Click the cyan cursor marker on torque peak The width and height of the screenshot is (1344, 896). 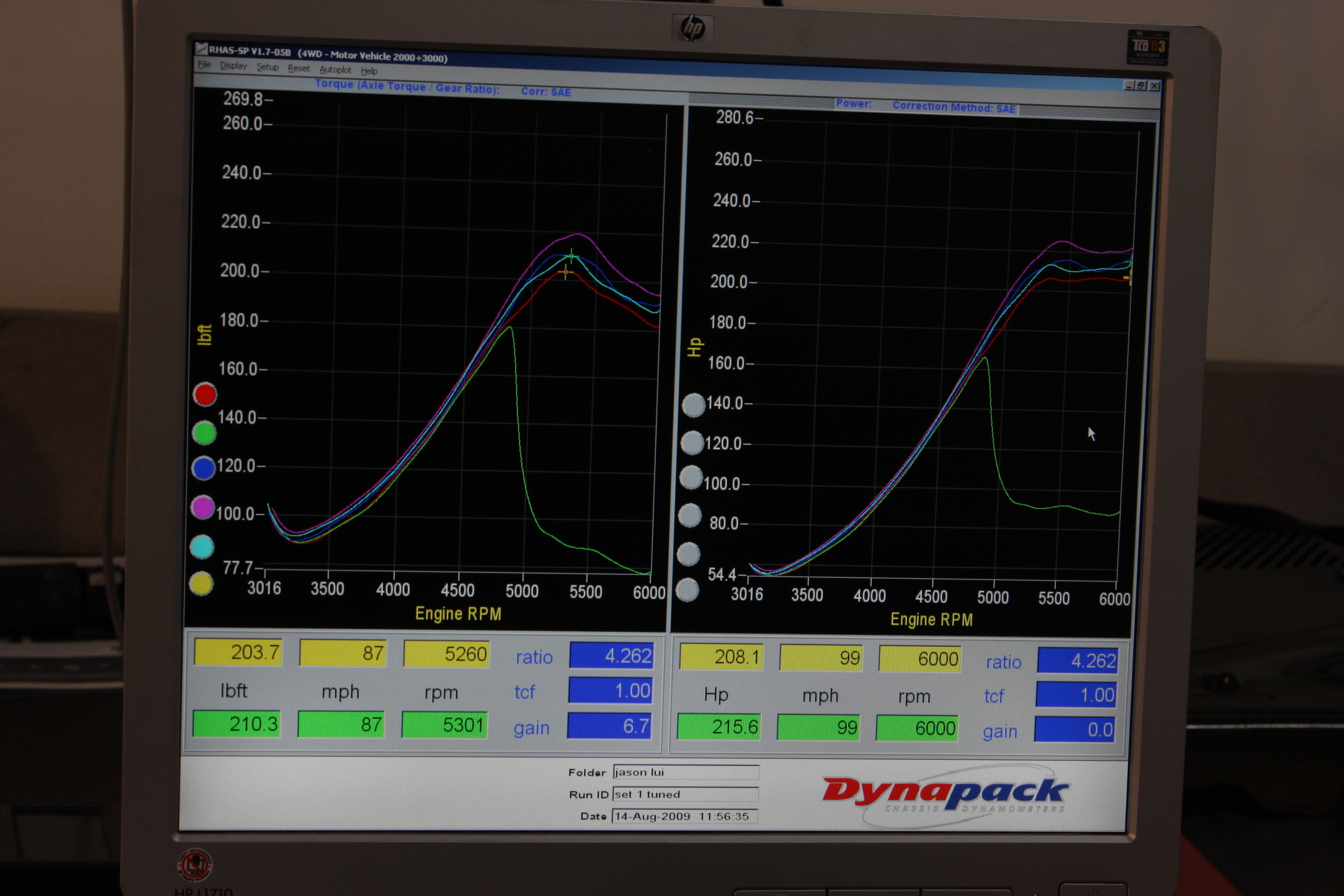click(571, 256)
